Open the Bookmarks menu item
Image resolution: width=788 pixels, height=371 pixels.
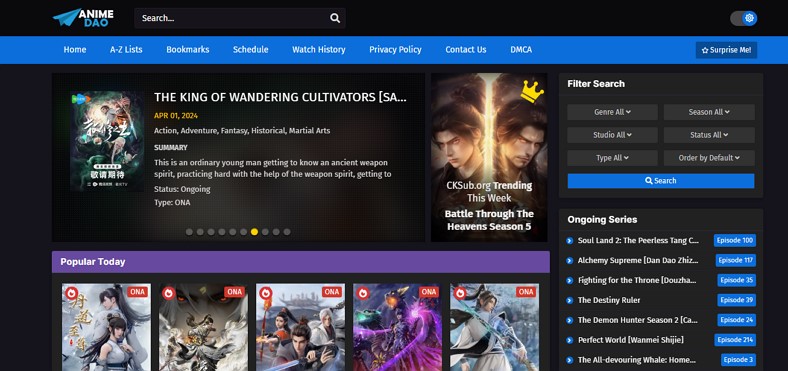pos(188,50)
